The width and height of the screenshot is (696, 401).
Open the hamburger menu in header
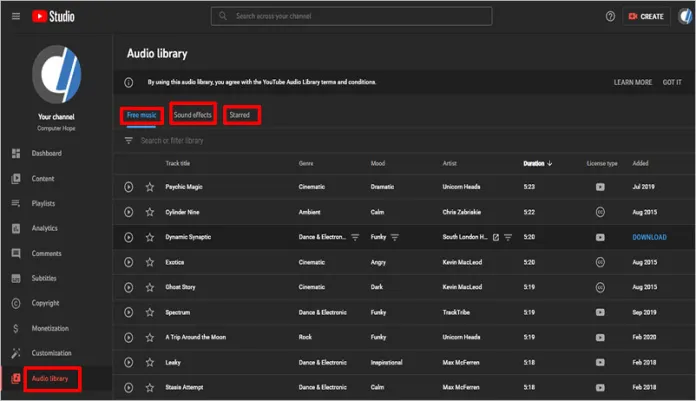pos(15,17)
